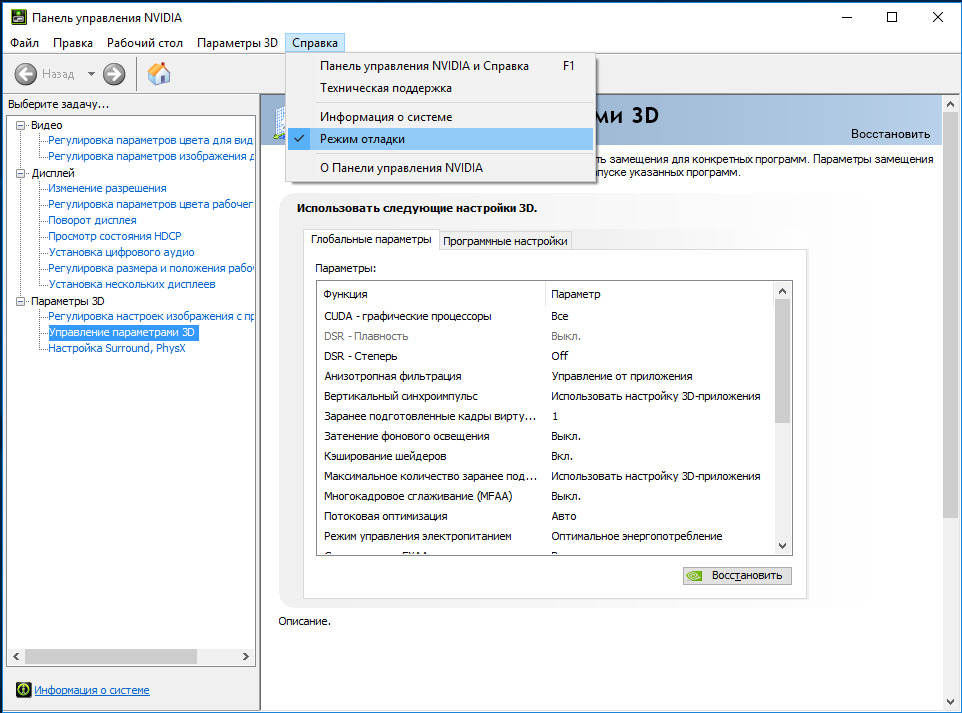Collapse the Видео tree node
Screen dimensions: 962x713
point(20,125)
